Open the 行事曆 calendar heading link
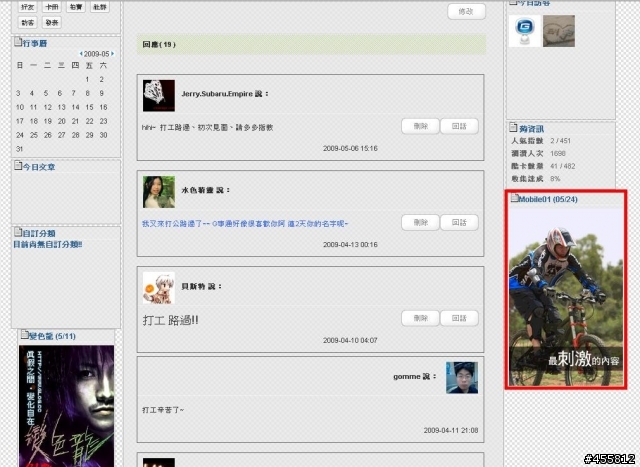The height and width of the screenshot is (467, 640). click(x=35, y=43)
